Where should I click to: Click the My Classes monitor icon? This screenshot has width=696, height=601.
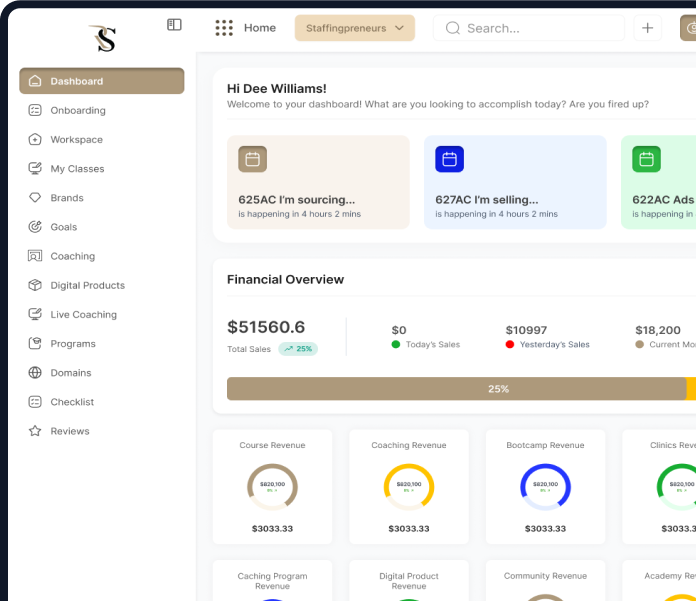point(35,168)
